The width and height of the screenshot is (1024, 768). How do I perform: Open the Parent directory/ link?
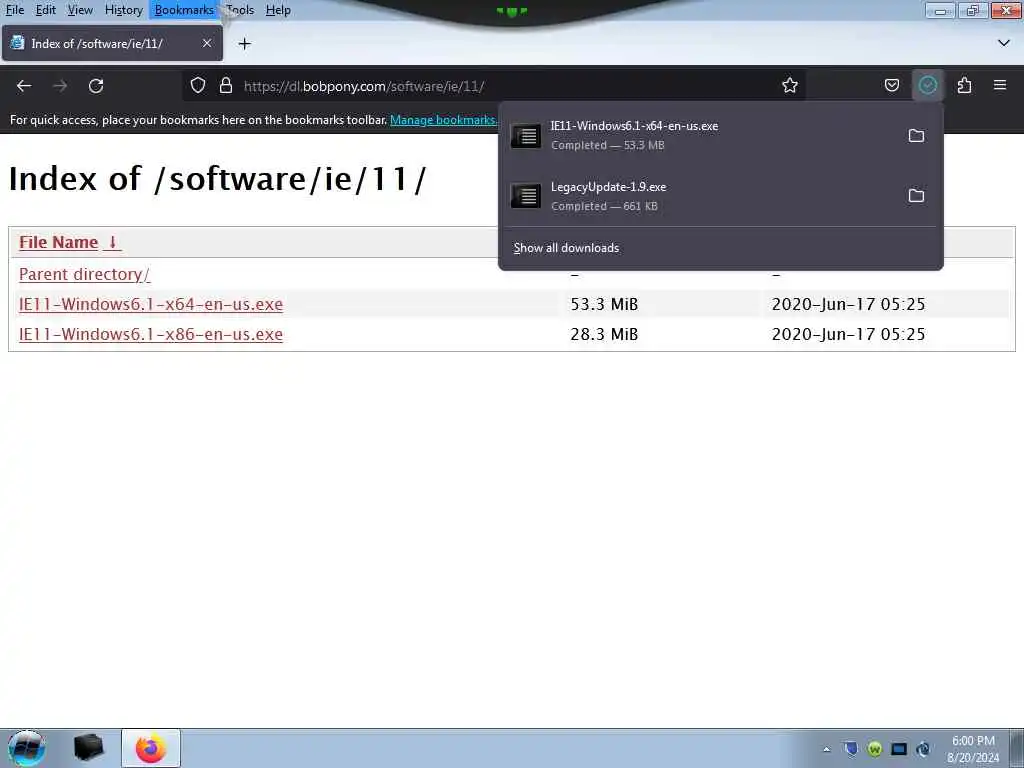point(84,274)
